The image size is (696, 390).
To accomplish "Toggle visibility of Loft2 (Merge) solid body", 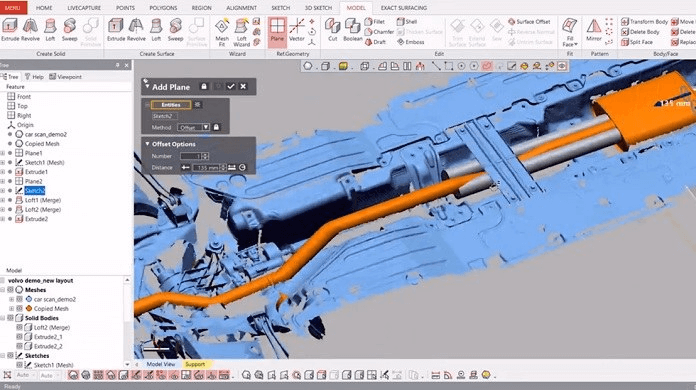I will pyautogui.click(x=20, y=327).
